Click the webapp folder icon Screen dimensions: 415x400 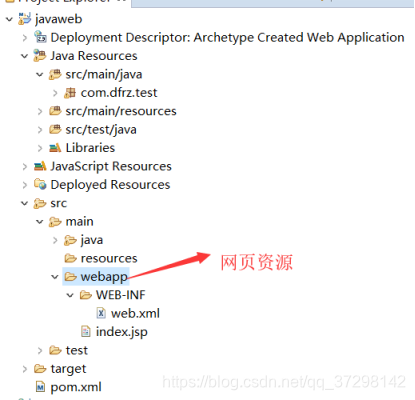[x=70, y=277]
